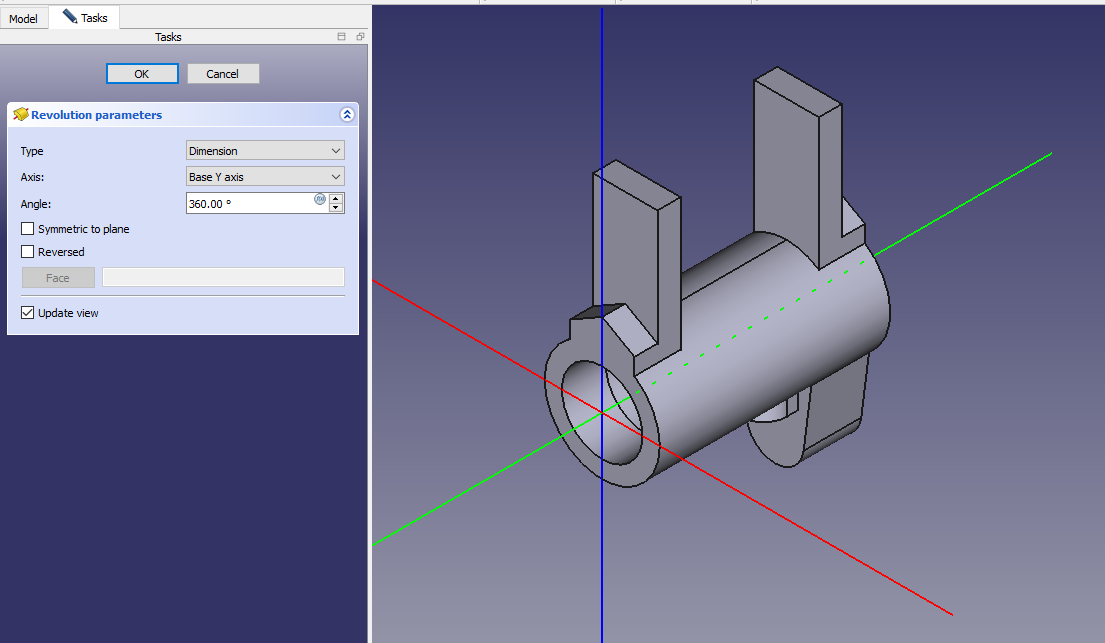Open the Type dropdown showing Dimension
1105x643 pixels.
[x=265, y=151]
